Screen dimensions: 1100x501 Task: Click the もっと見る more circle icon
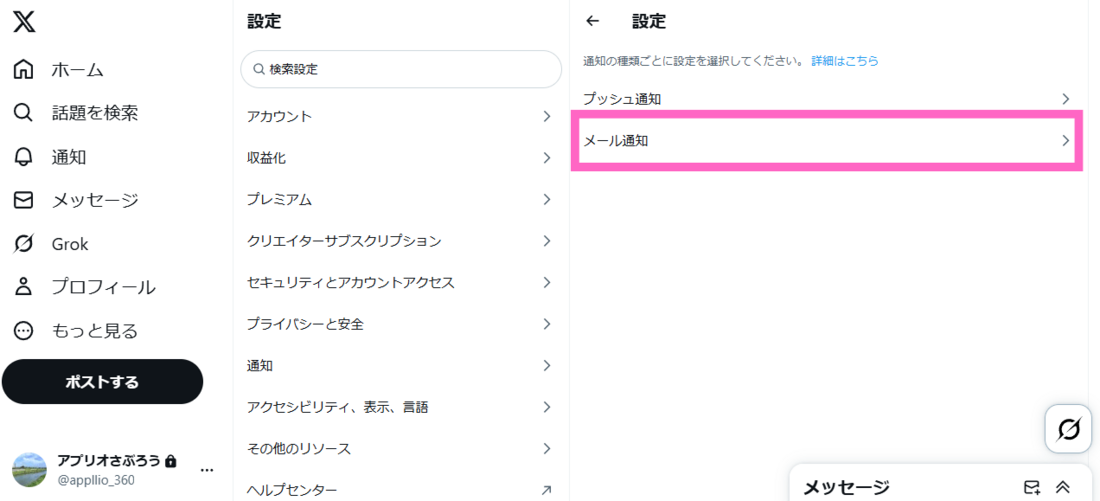[x=24, y=330]
